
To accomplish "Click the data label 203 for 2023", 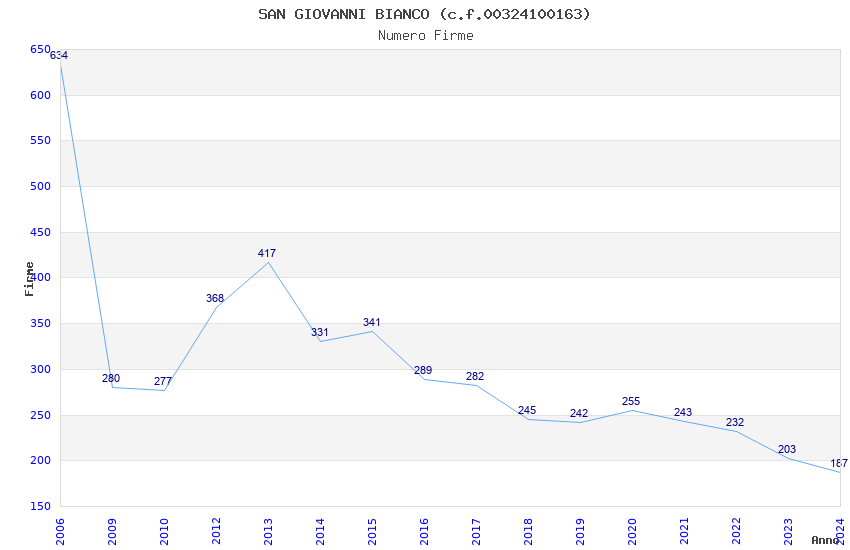I will 787,449.
